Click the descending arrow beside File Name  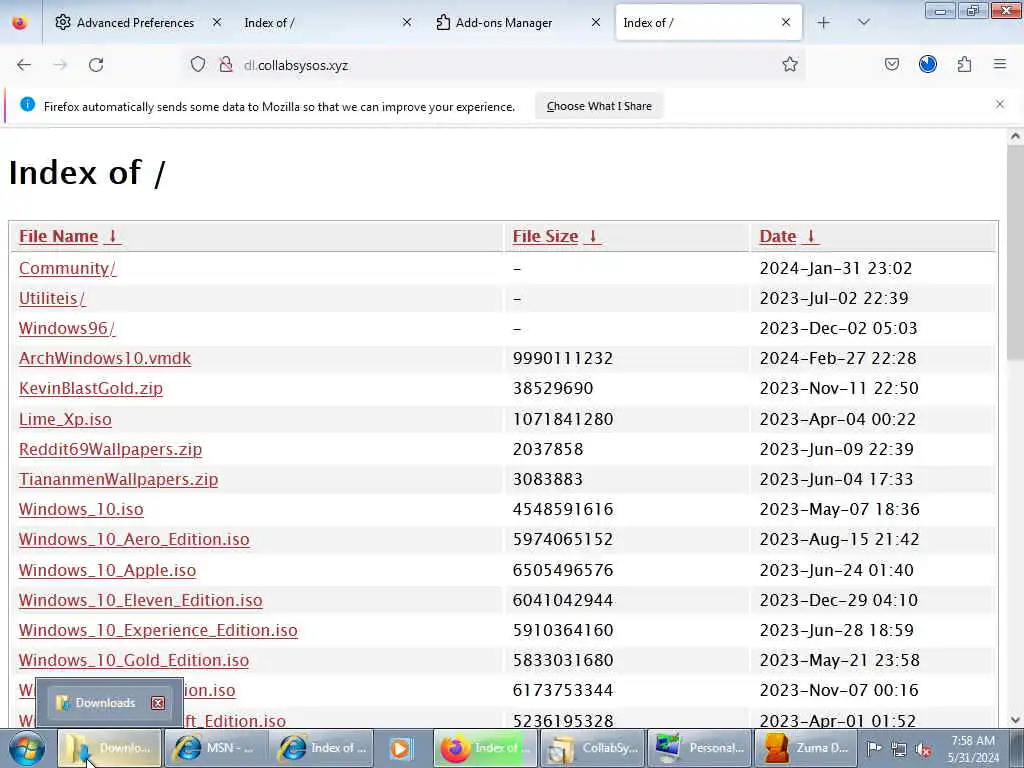point(112,236)
